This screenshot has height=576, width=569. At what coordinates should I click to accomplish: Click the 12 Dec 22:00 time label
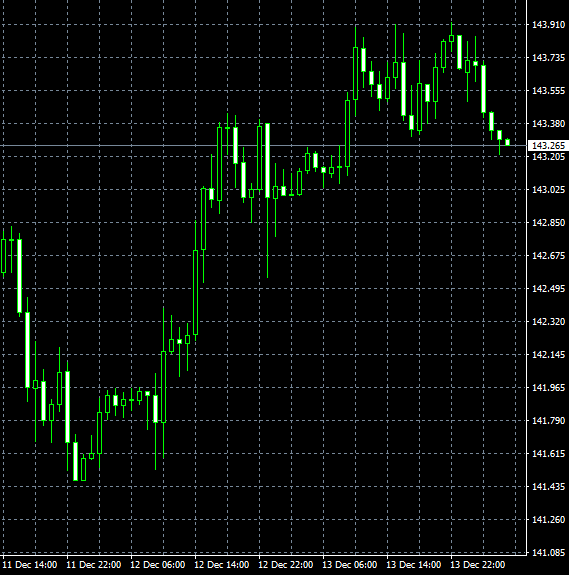(285, 565)
